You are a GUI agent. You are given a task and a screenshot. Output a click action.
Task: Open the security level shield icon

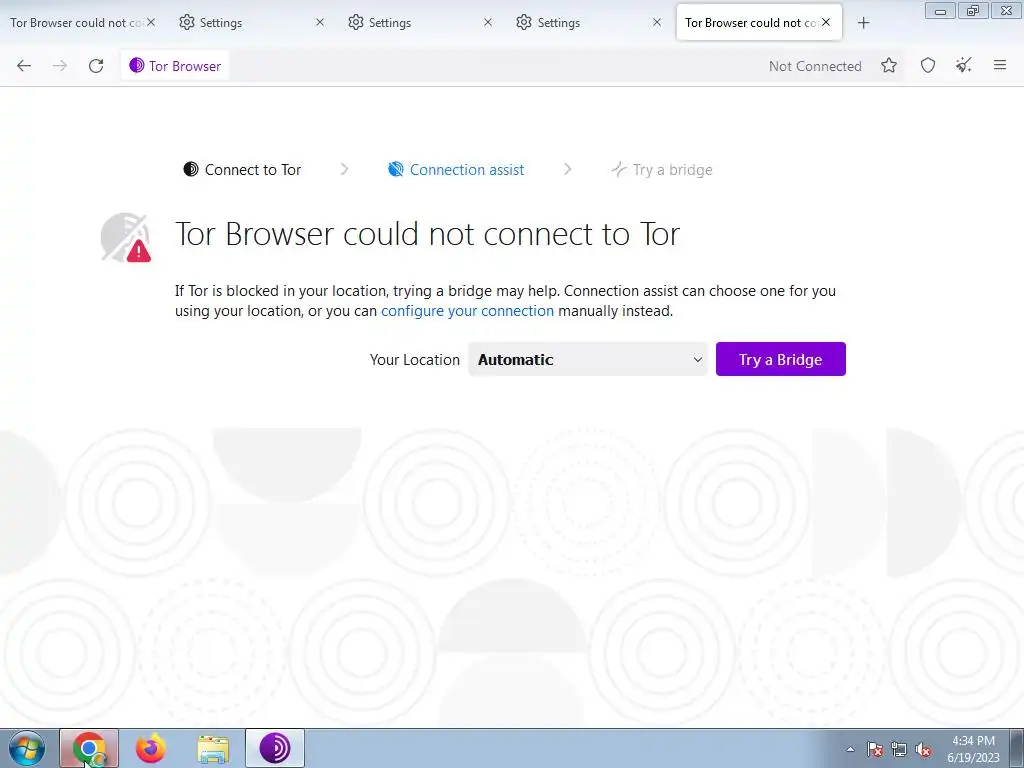tap(928, 65)
